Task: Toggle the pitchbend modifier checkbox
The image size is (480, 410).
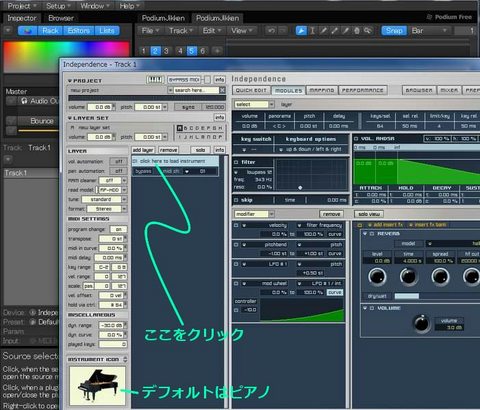Action: point(236,245)
